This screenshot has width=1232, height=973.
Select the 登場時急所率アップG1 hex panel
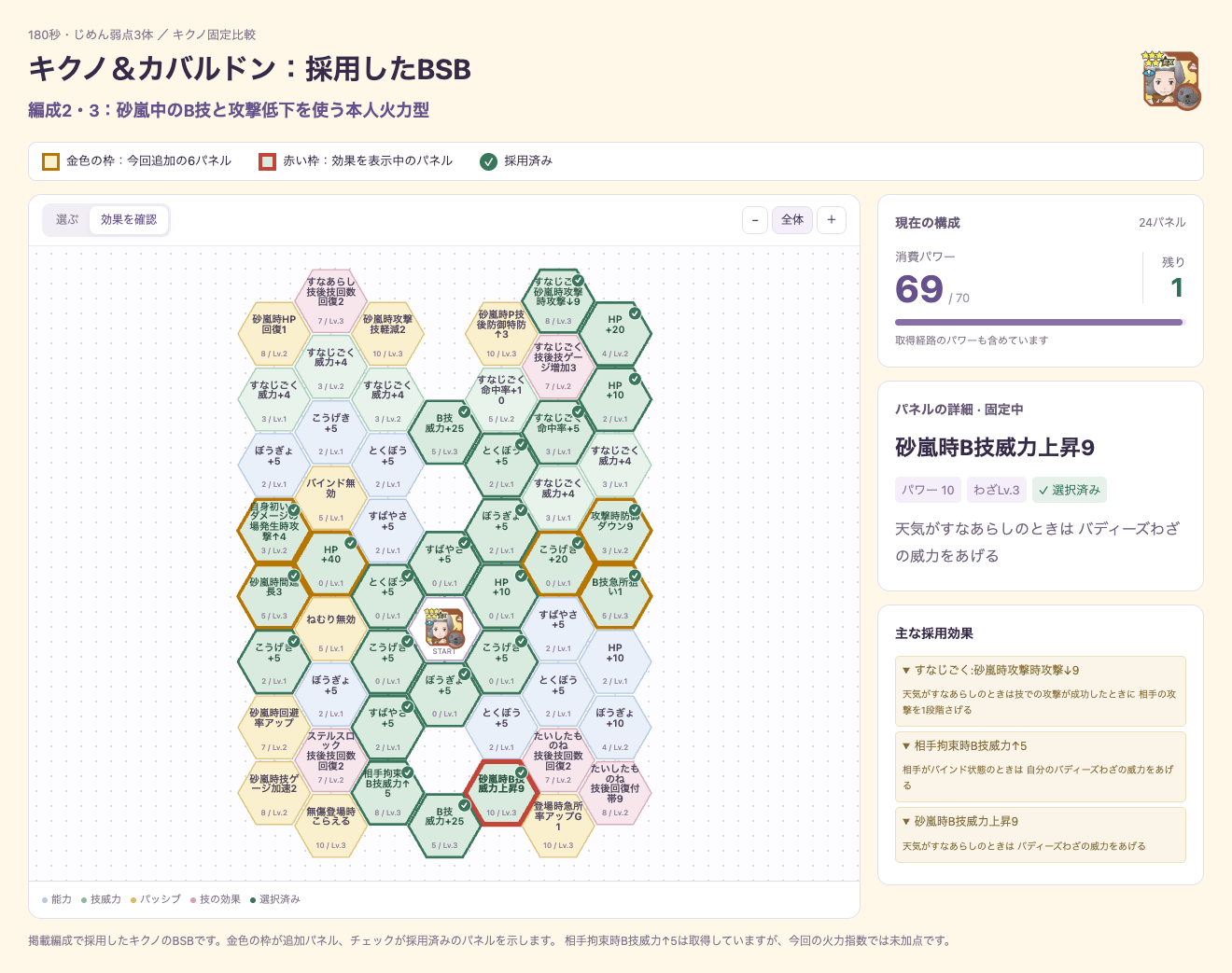(x=558, y=827)
